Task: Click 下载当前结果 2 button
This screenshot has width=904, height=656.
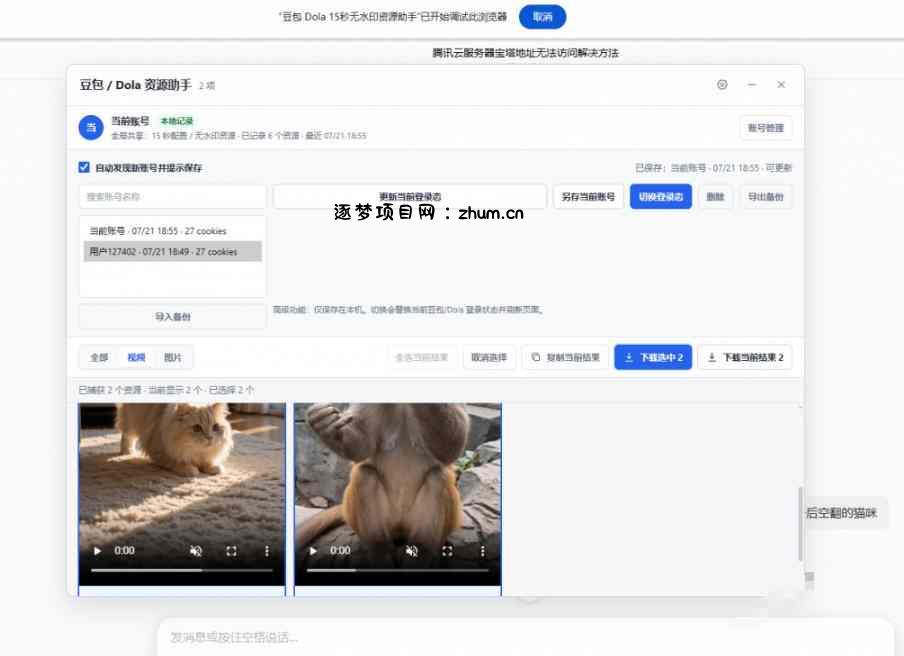Action: coord(745,357)
